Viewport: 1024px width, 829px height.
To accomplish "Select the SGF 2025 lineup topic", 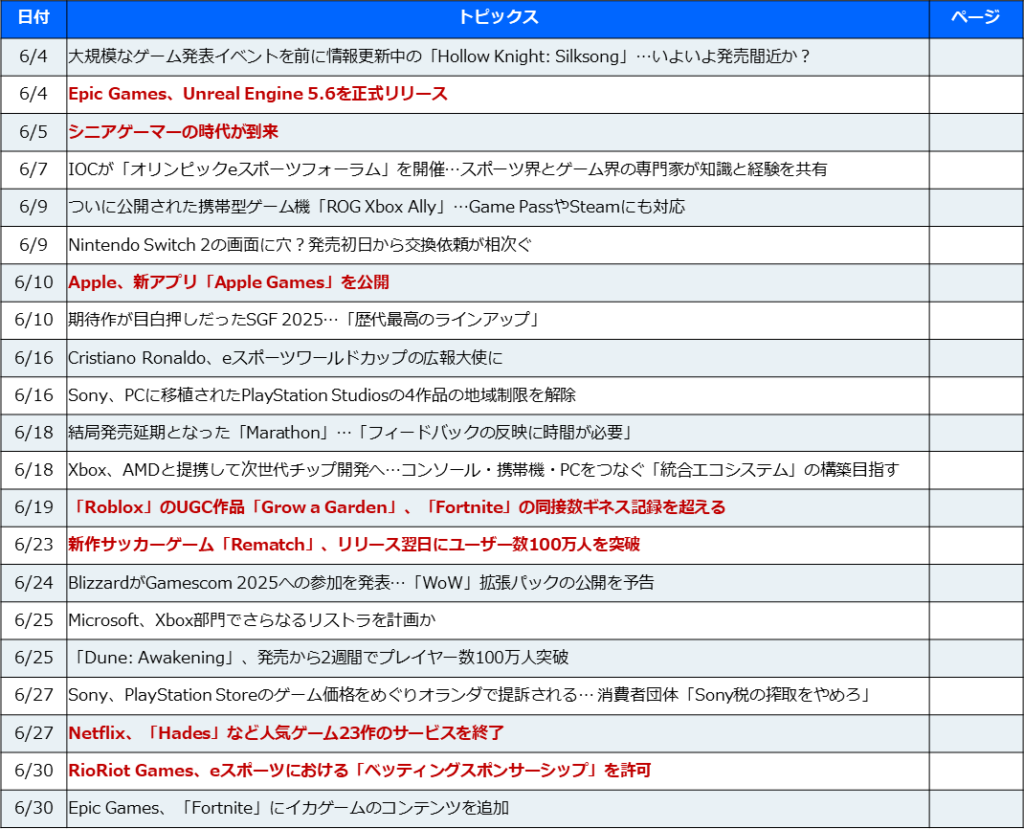I will click(305, 319).
